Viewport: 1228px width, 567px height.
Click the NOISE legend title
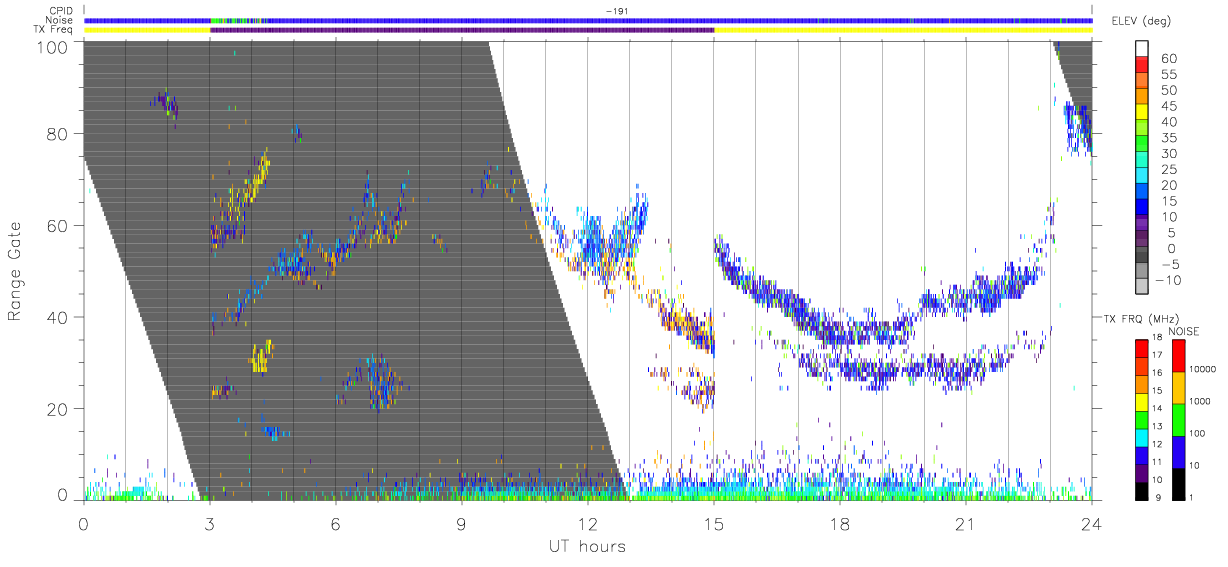point(1186,331)
